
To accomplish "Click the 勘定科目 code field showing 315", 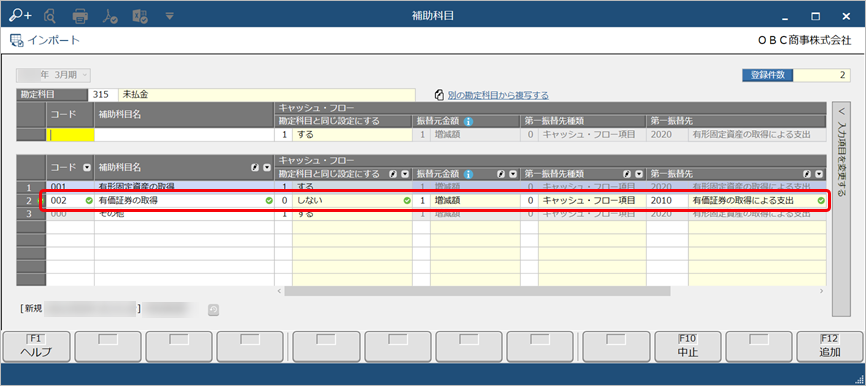I will click(x=103, y=94).
